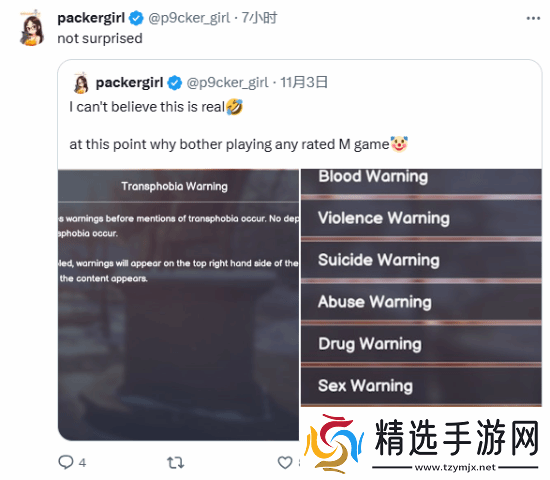This screenshot has height=480, width=550.
Task: Select the Sex Warning entry
Action: click(421, 386)
